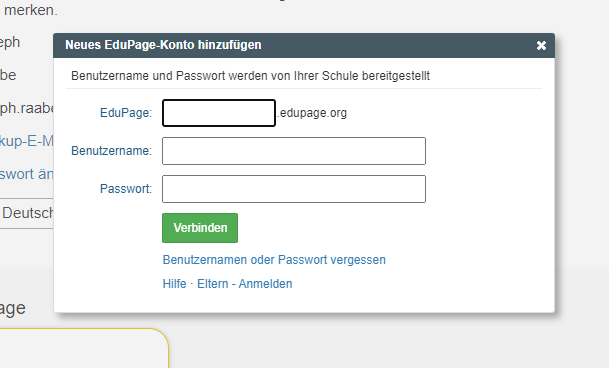Click the EduPage: field label
Image resolution: width=609 pixels, height=368 pixels.
(x=126, y=113)
